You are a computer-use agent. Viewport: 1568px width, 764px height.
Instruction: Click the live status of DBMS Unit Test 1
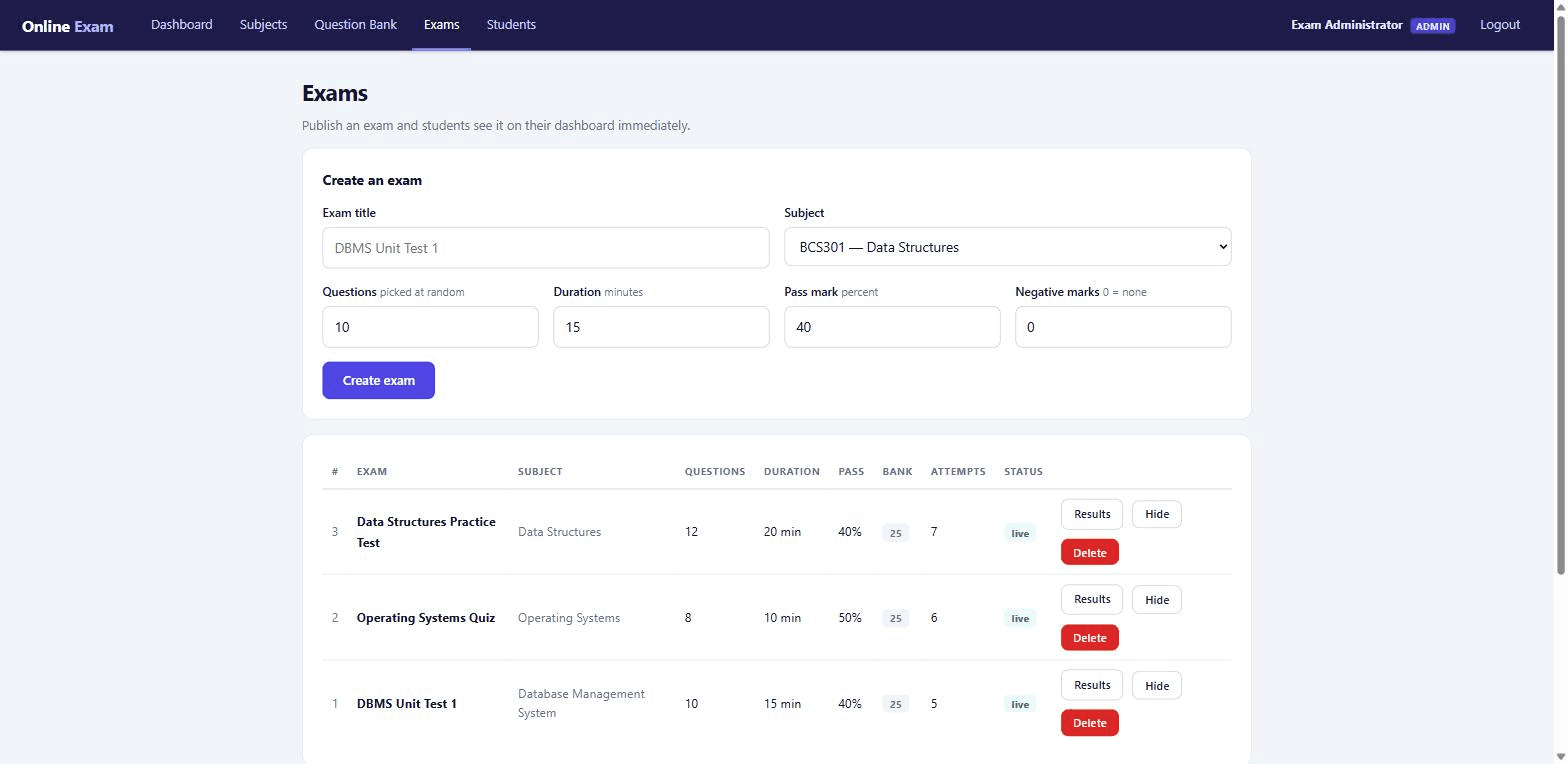(1019, 704)
